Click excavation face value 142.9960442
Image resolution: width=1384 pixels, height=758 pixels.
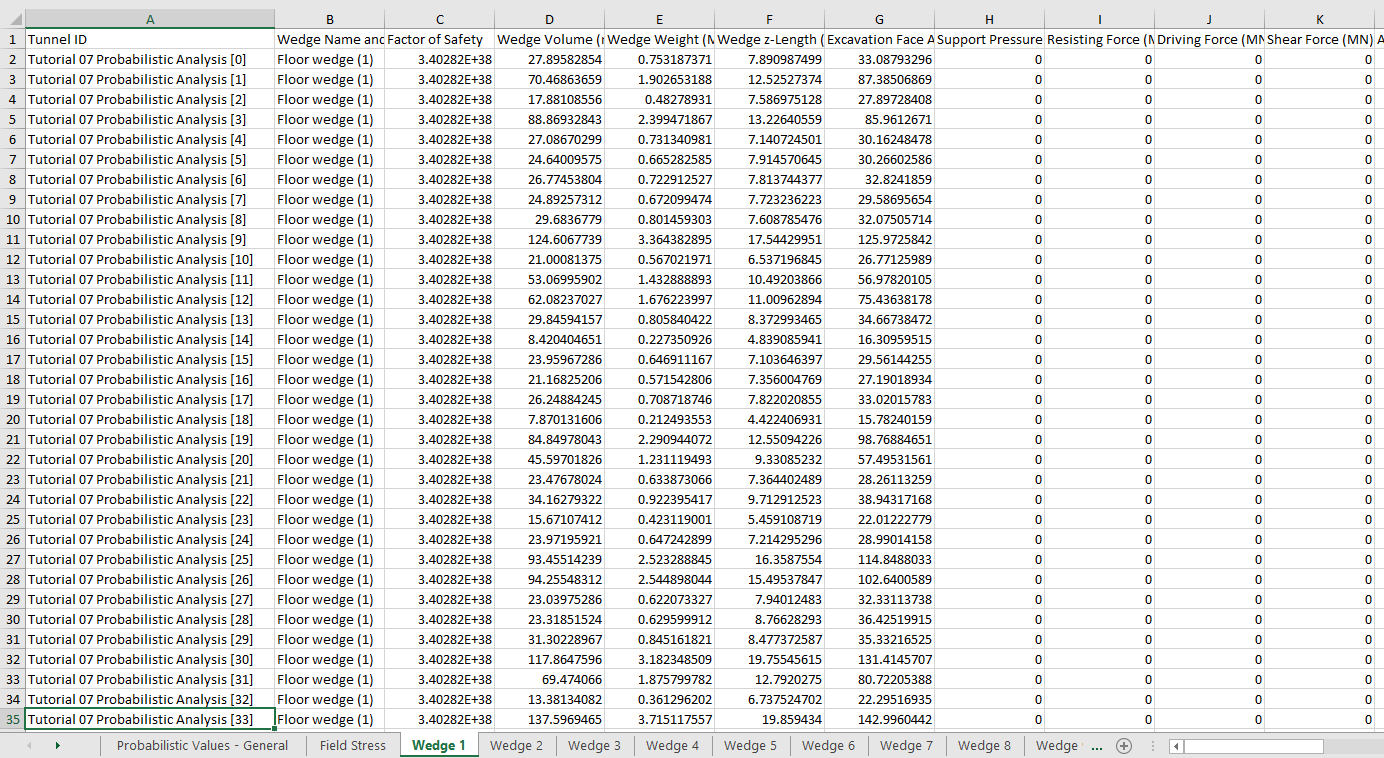pyautogui.click(x=880, y=719)
